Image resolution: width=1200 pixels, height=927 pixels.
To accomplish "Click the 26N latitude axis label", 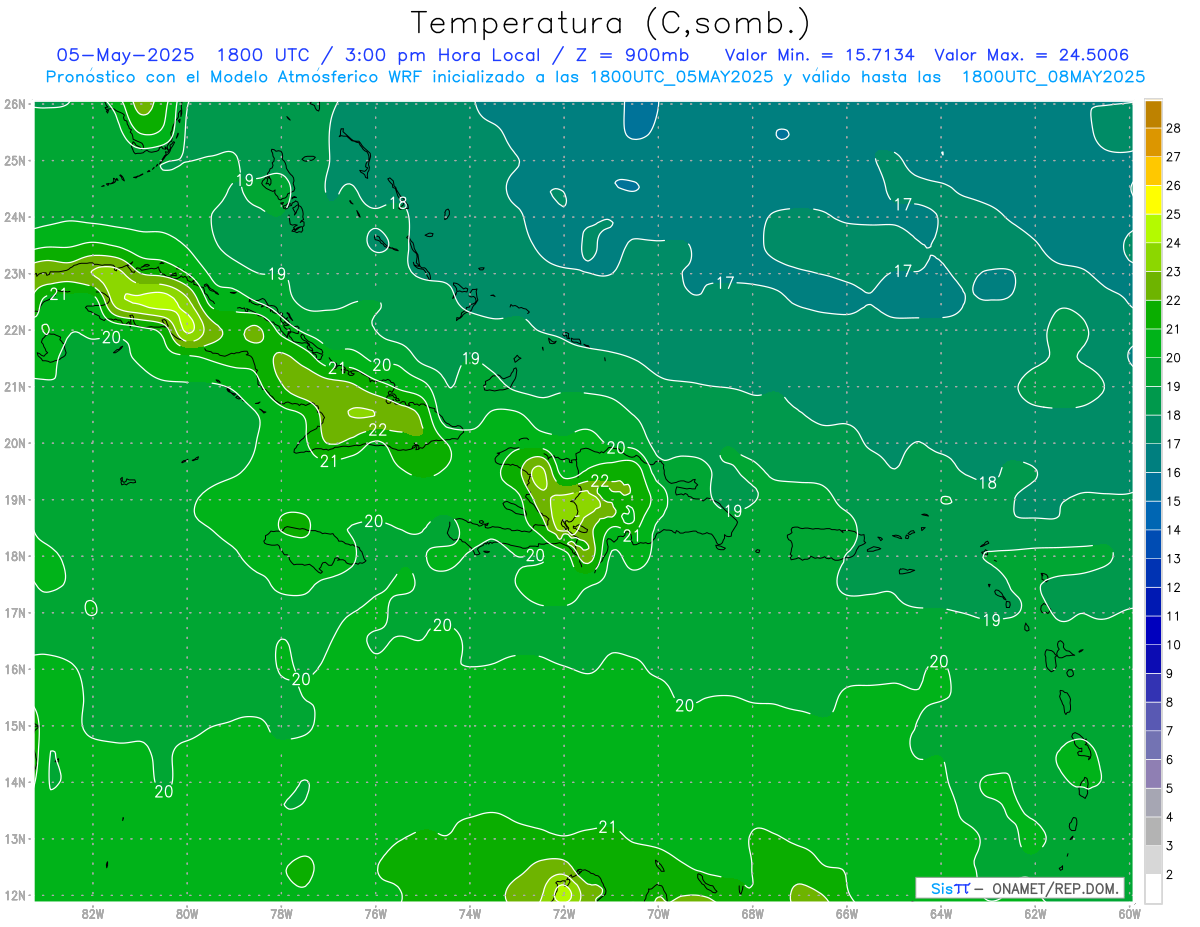I will tap(14, 104).
